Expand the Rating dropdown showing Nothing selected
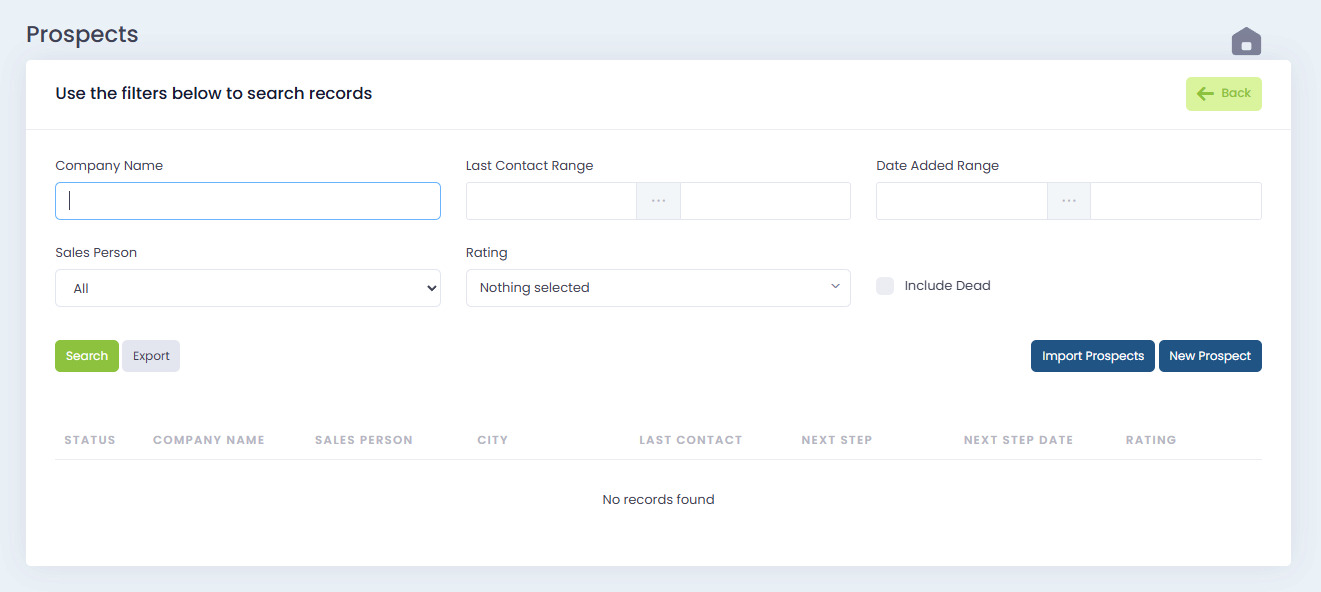1321x592 pixels. (x=658, y=288)
